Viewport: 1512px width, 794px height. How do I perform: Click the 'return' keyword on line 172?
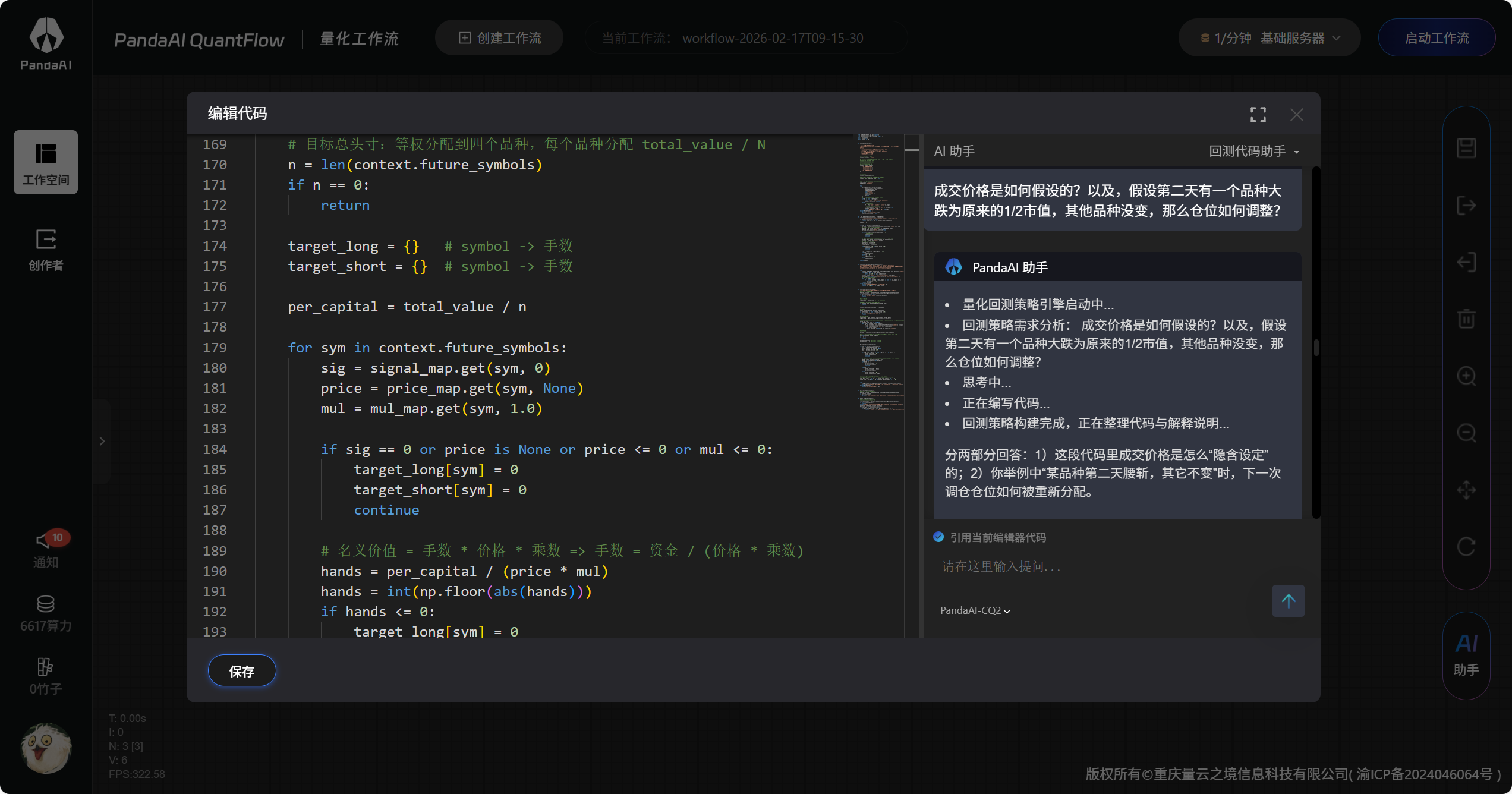345,205
